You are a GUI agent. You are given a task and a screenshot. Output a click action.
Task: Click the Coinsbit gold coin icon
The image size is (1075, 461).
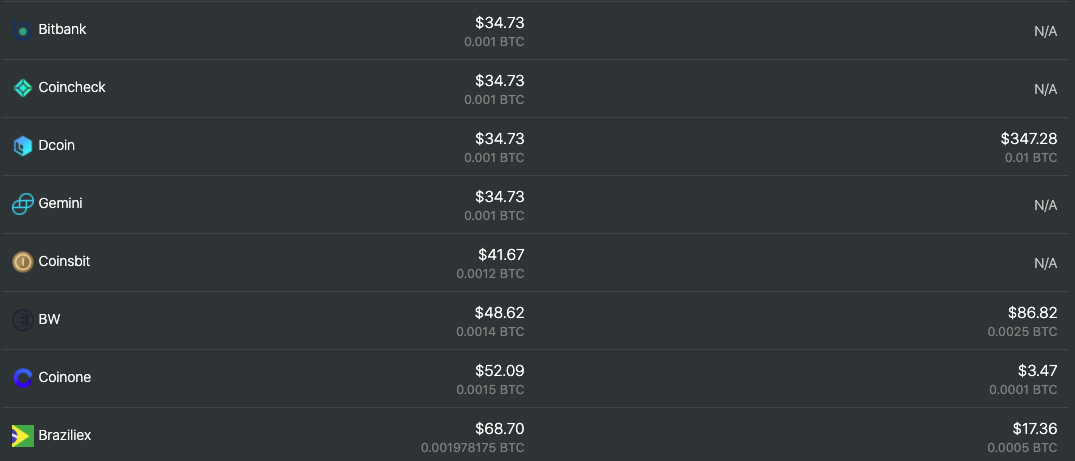tap(22, 262)
